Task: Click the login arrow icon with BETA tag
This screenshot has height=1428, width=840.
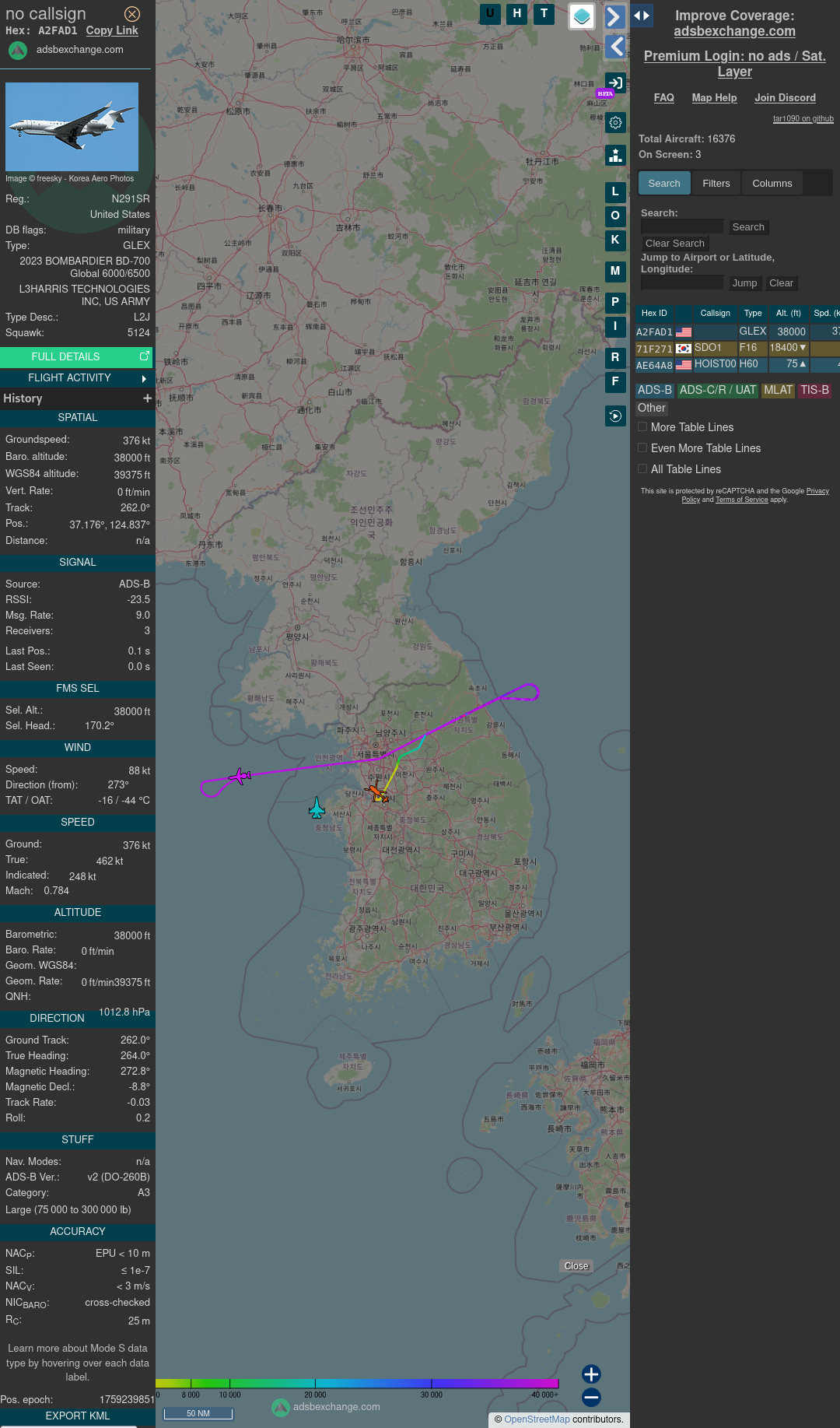Action: [615, 83]
